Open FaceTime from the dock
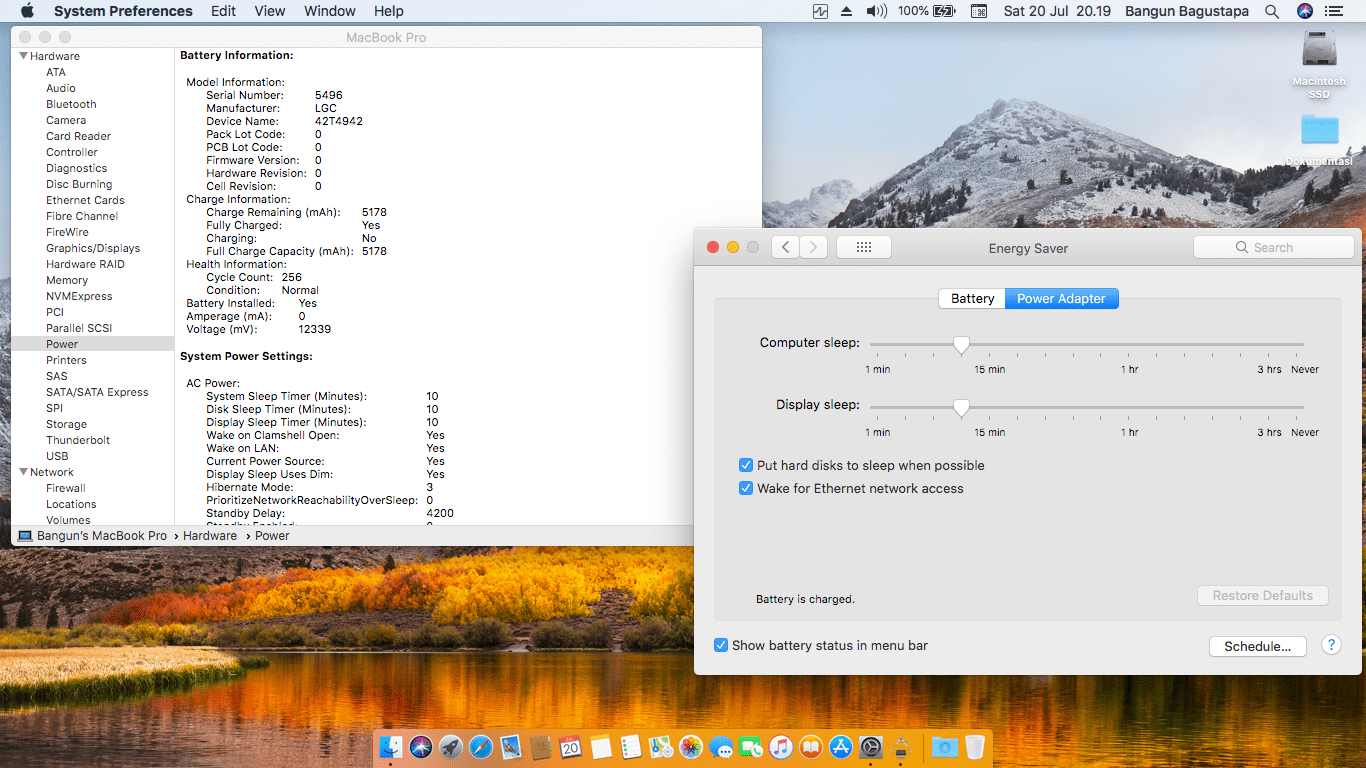 pos(751,747)
